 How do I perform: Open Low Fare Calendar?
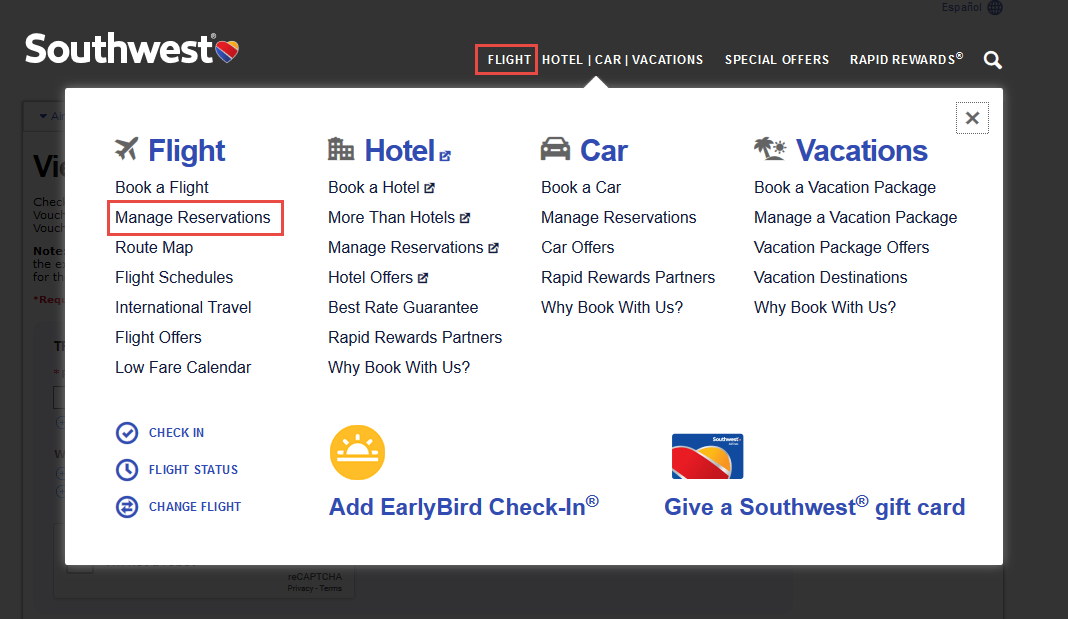point(183,367)
